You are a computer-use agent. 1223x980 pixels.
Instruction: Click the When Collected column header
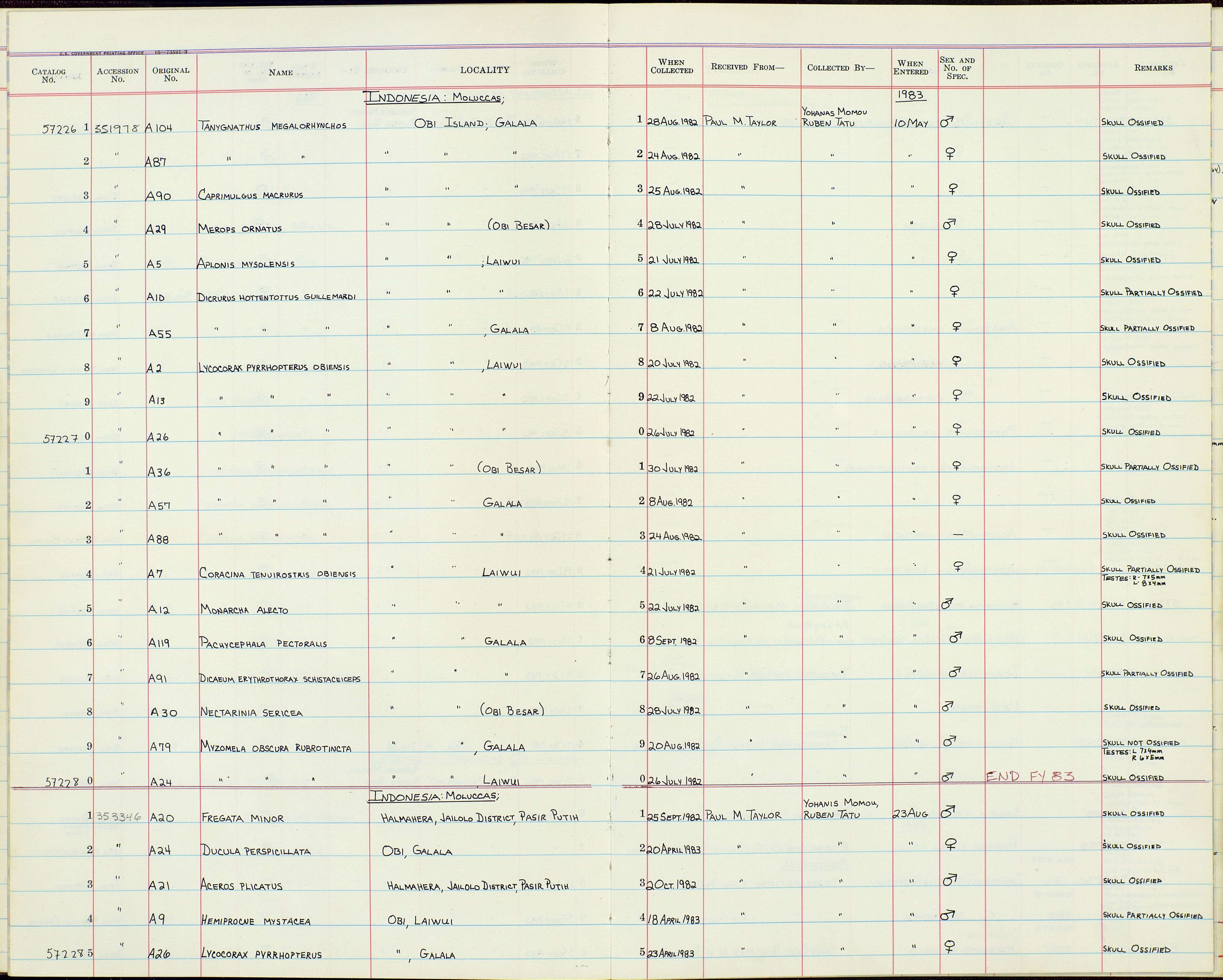coord(672,66)
